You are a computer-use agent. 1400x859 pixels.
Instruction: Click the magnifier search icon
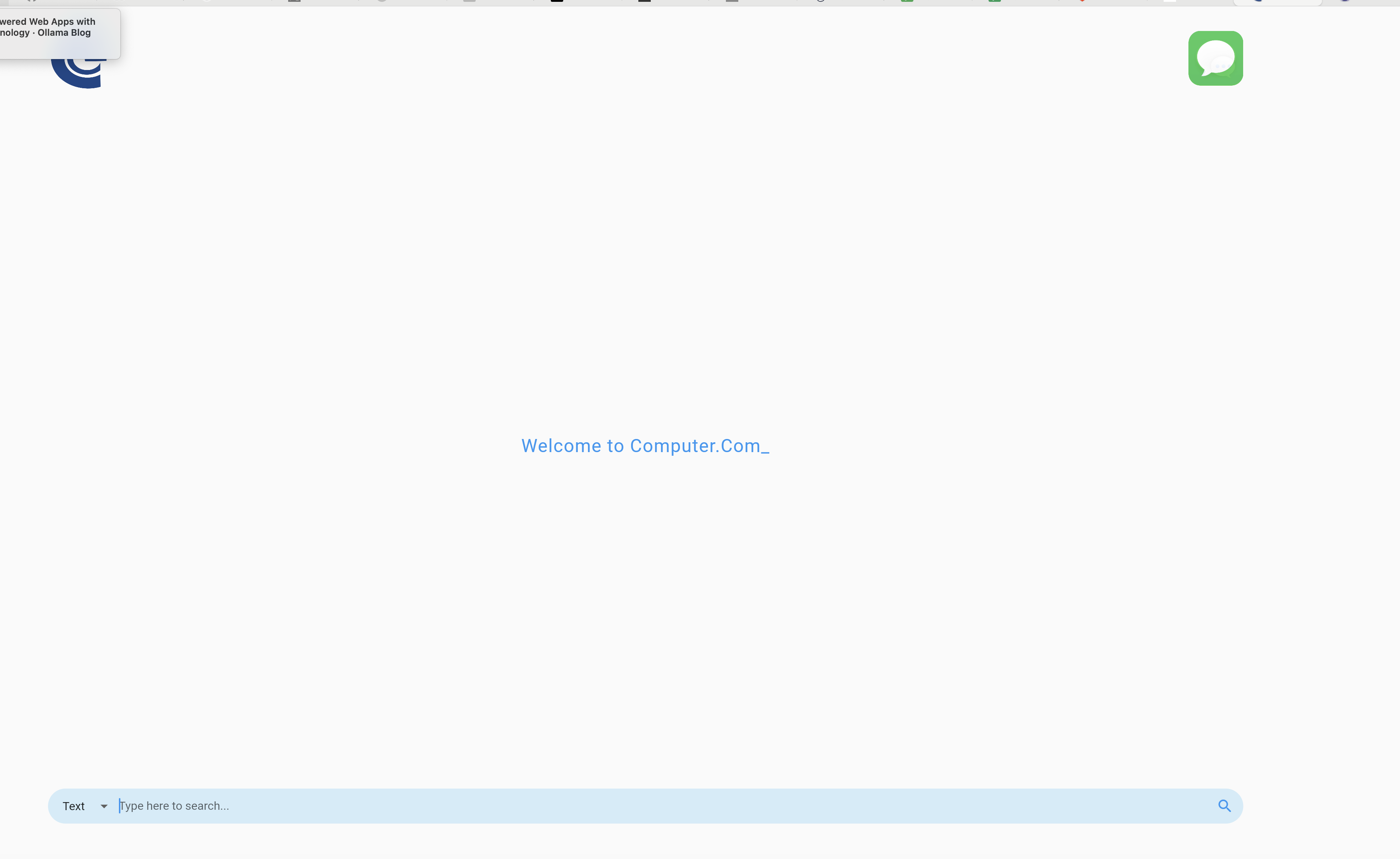pos(1224,806)
